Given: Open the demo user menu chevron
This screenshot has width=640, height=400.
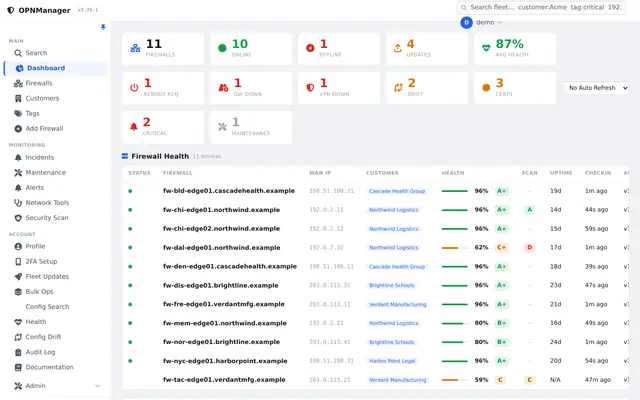Looking at the screenshot, I should (500, 23).
